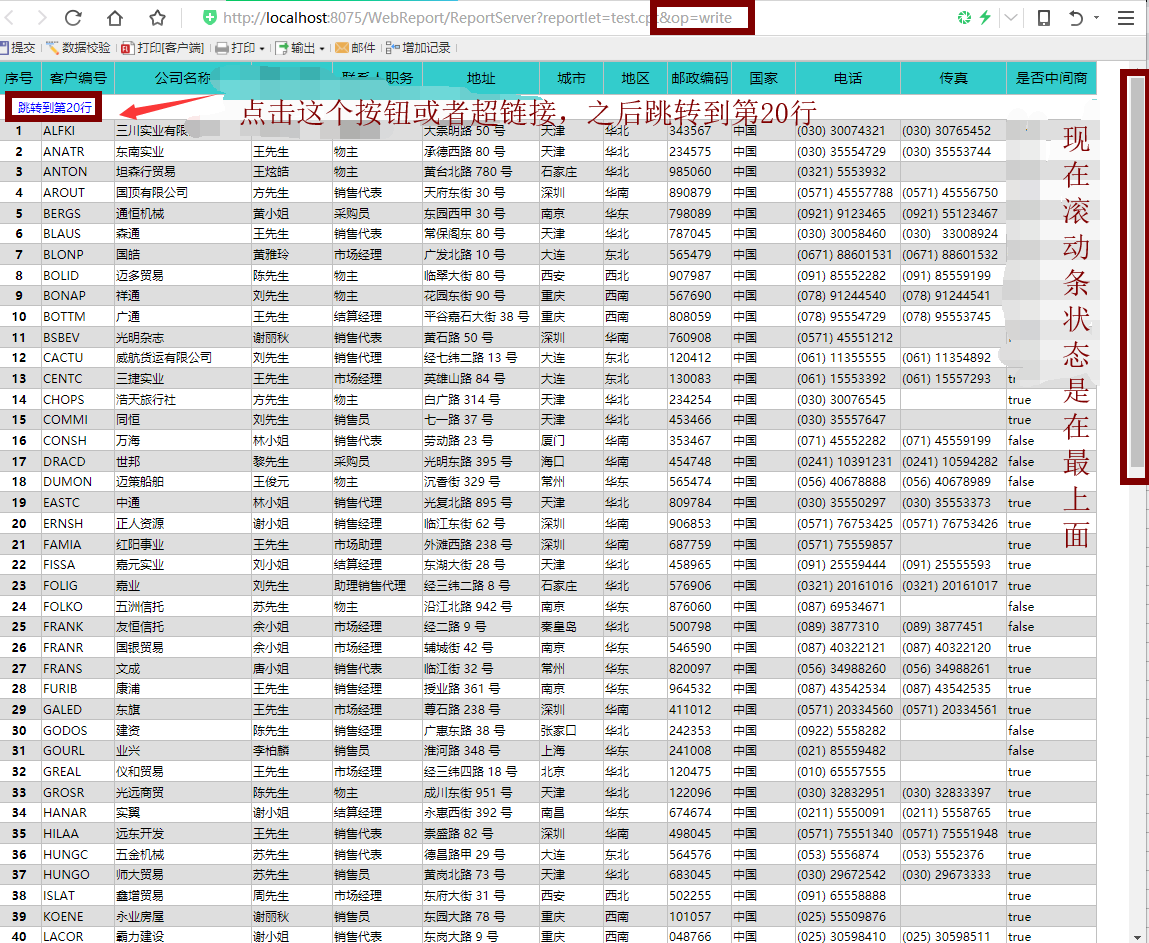1149x943 pixels.
Task: Bookmark this page with the star icon
Action: (x=157, y=18)
